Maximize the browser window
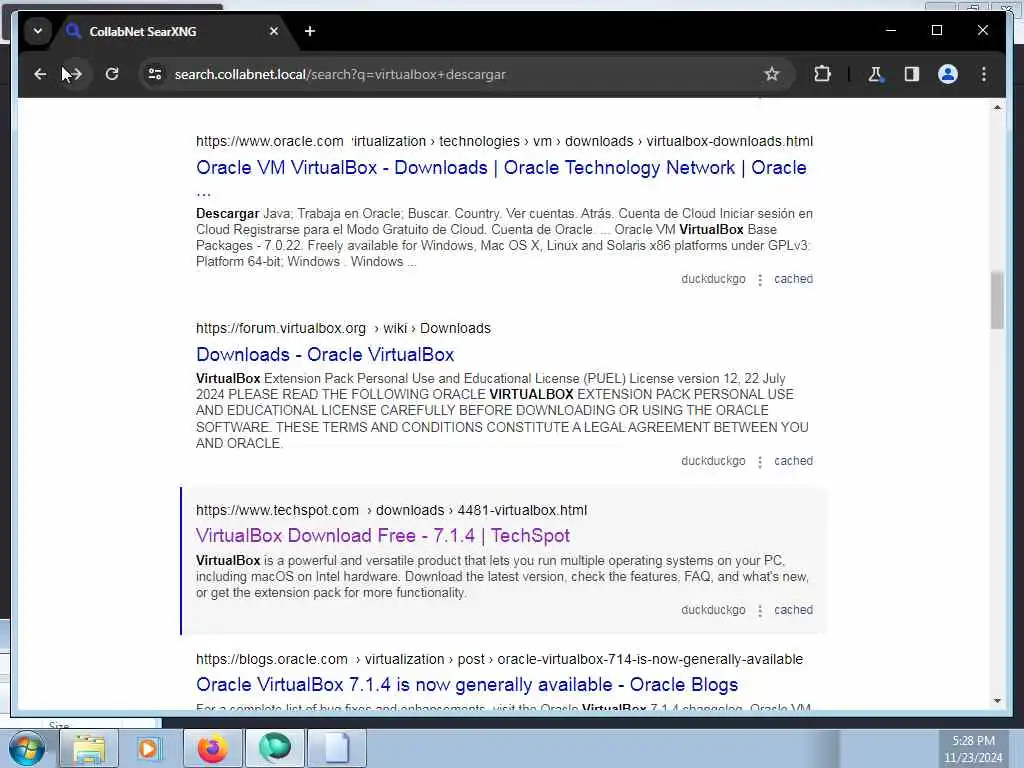Image resolution: width=1024 pixels, height=768 pixels. coord(936,31)
